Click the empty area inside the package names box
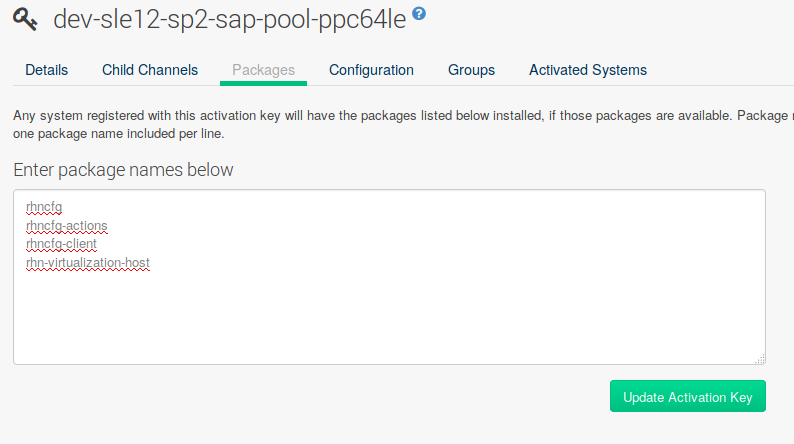This screenshot has width=794, height=444. click(389, 315)
